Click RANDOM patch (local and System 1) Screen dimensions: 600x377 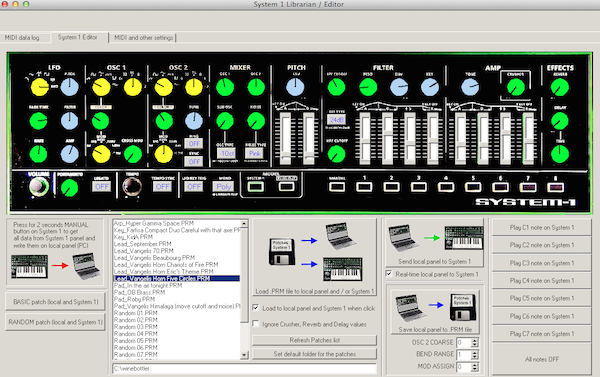55,322
